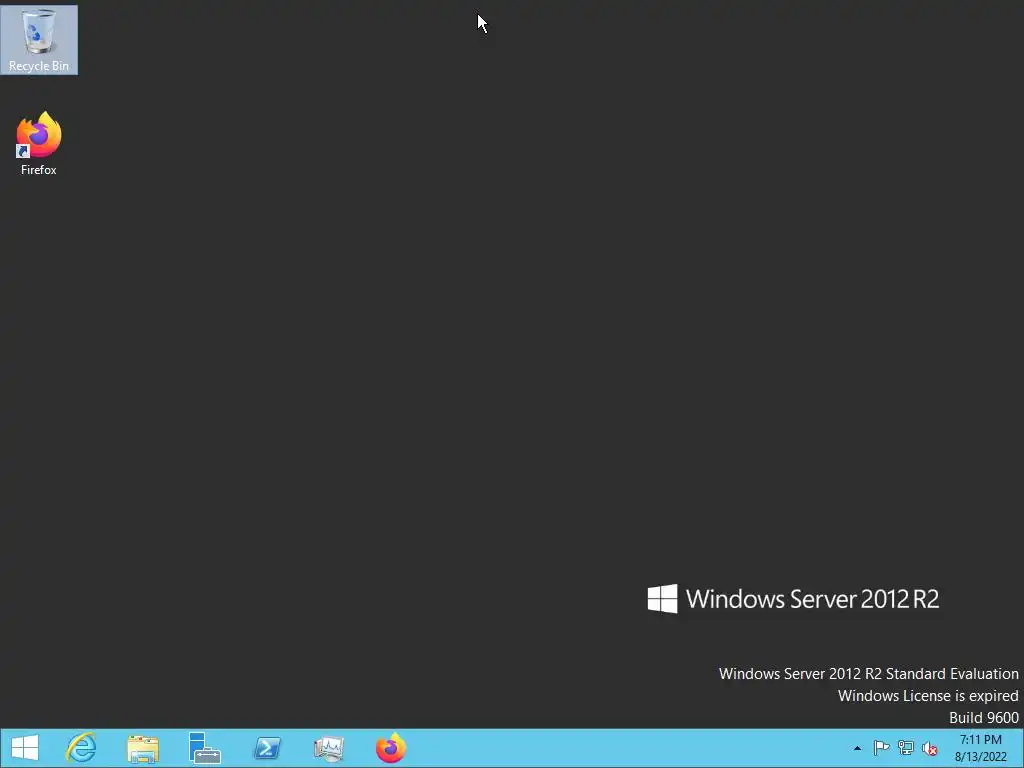
Task: Open the Windows Start button
Action: pos(25,748)
